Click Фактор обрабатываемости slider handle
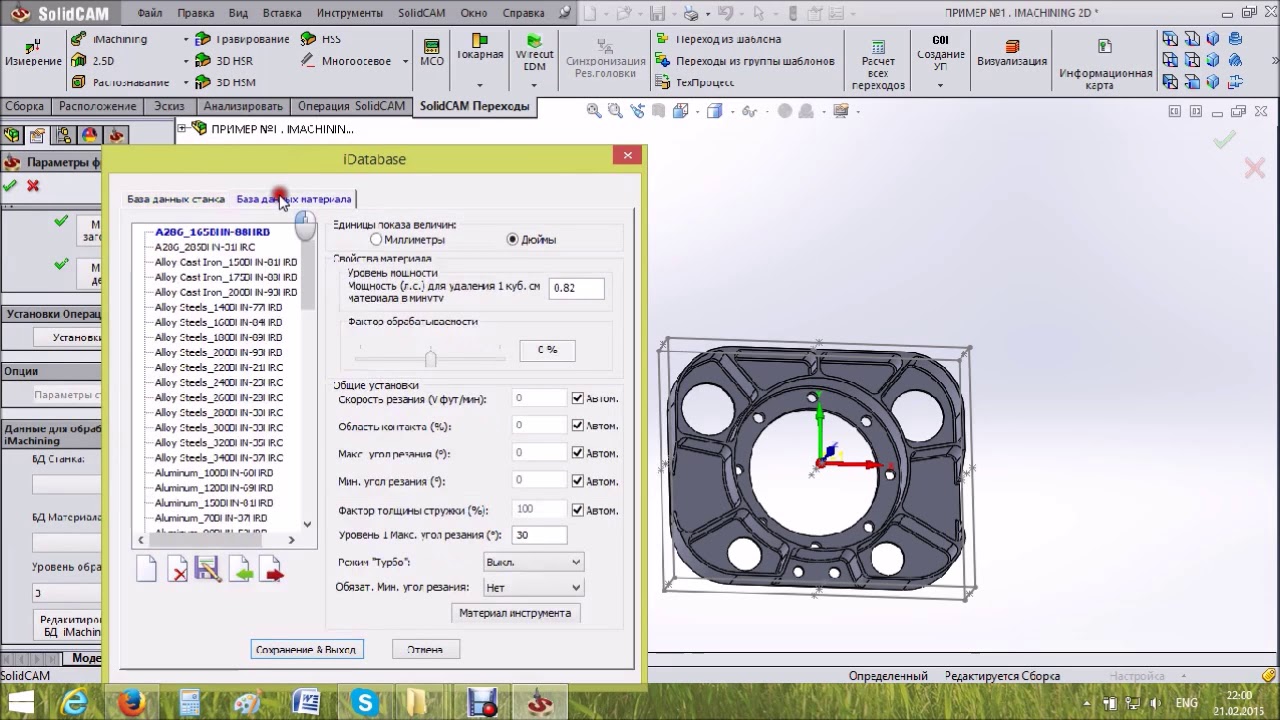 click(x=430, y=357)
